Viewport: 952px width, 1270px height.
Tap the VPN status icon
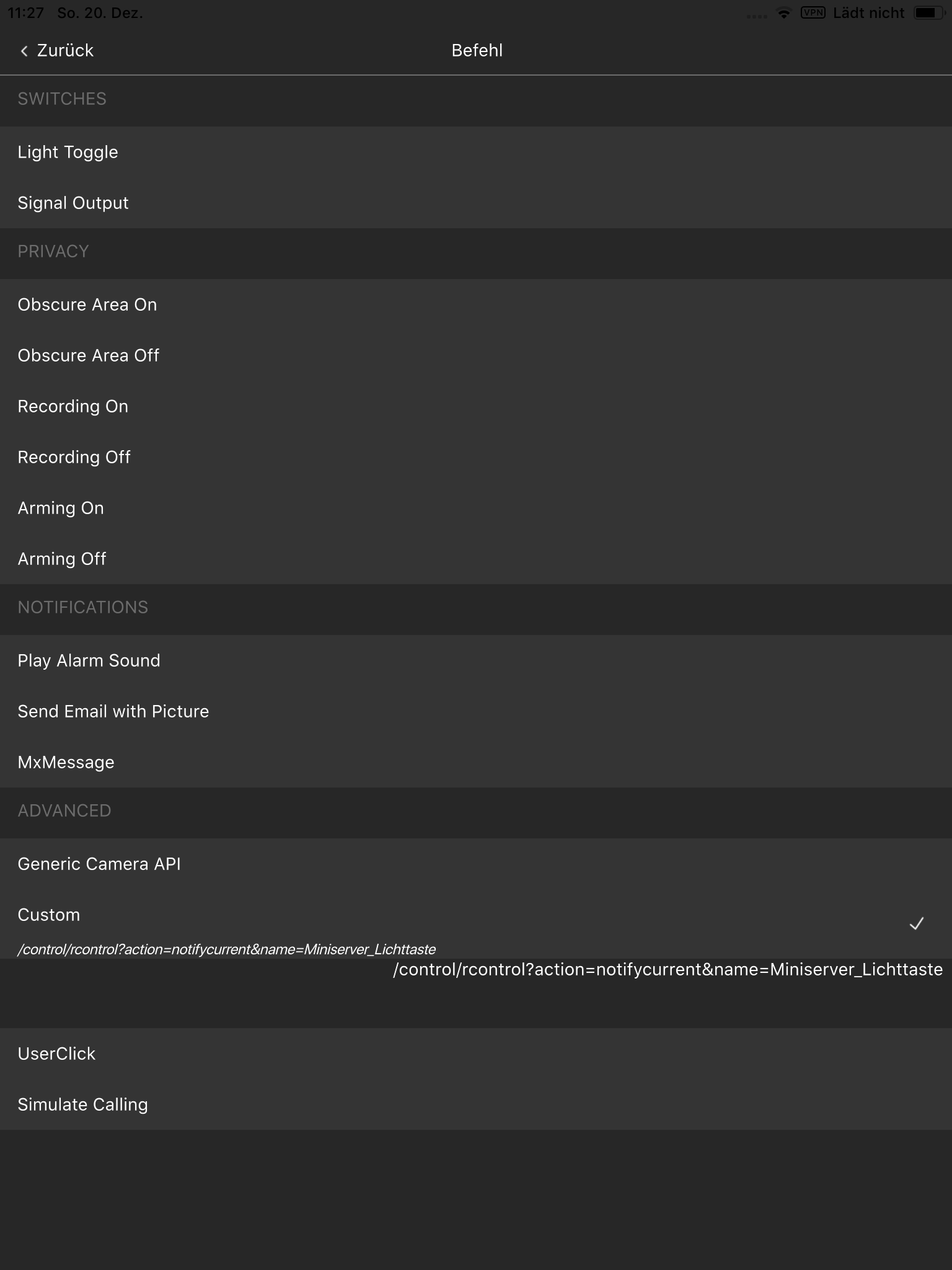813,12
